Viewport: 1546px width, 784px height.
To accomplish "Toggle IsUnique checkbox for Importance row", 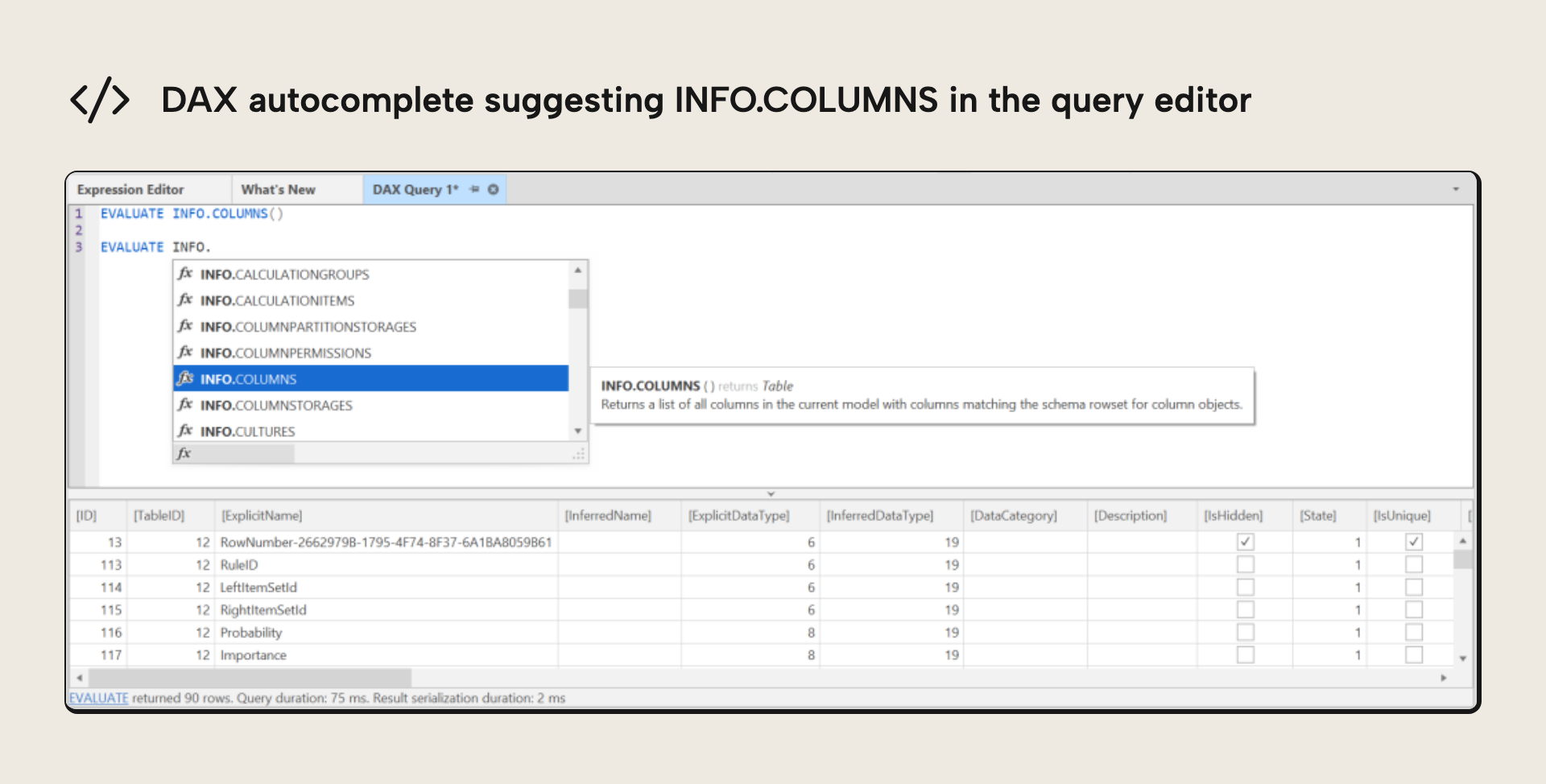I will coord(1414,654).
